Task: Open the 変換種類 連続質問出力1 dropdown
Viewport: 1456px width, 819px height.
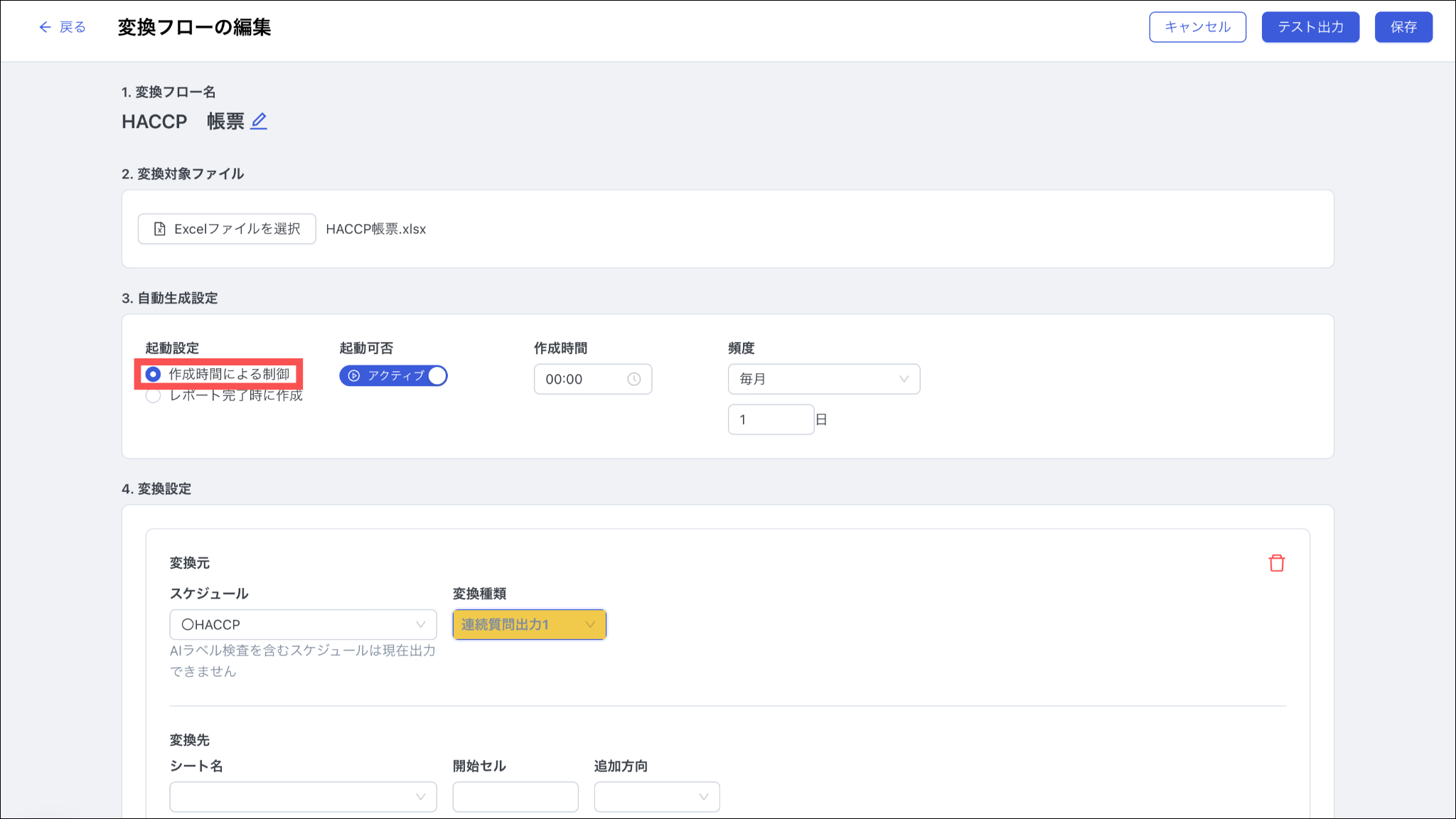Action: (x=529, y=624)
